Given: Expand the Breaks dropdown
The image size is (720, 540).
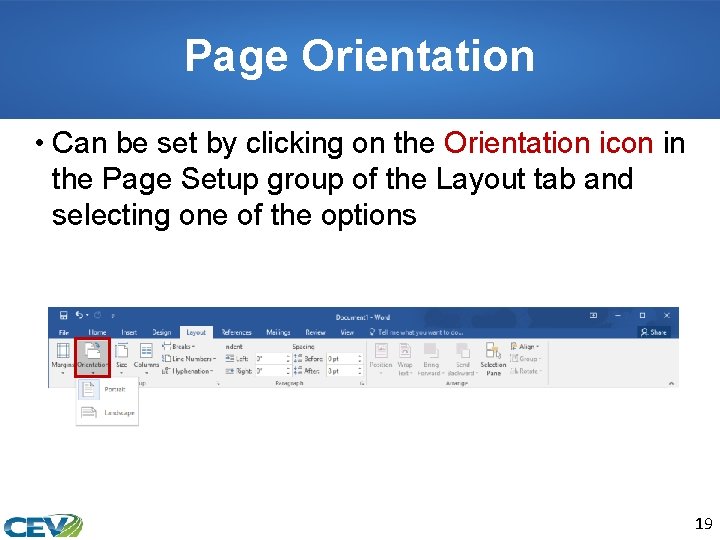Looking at the screenshot, I should point(179,346).
